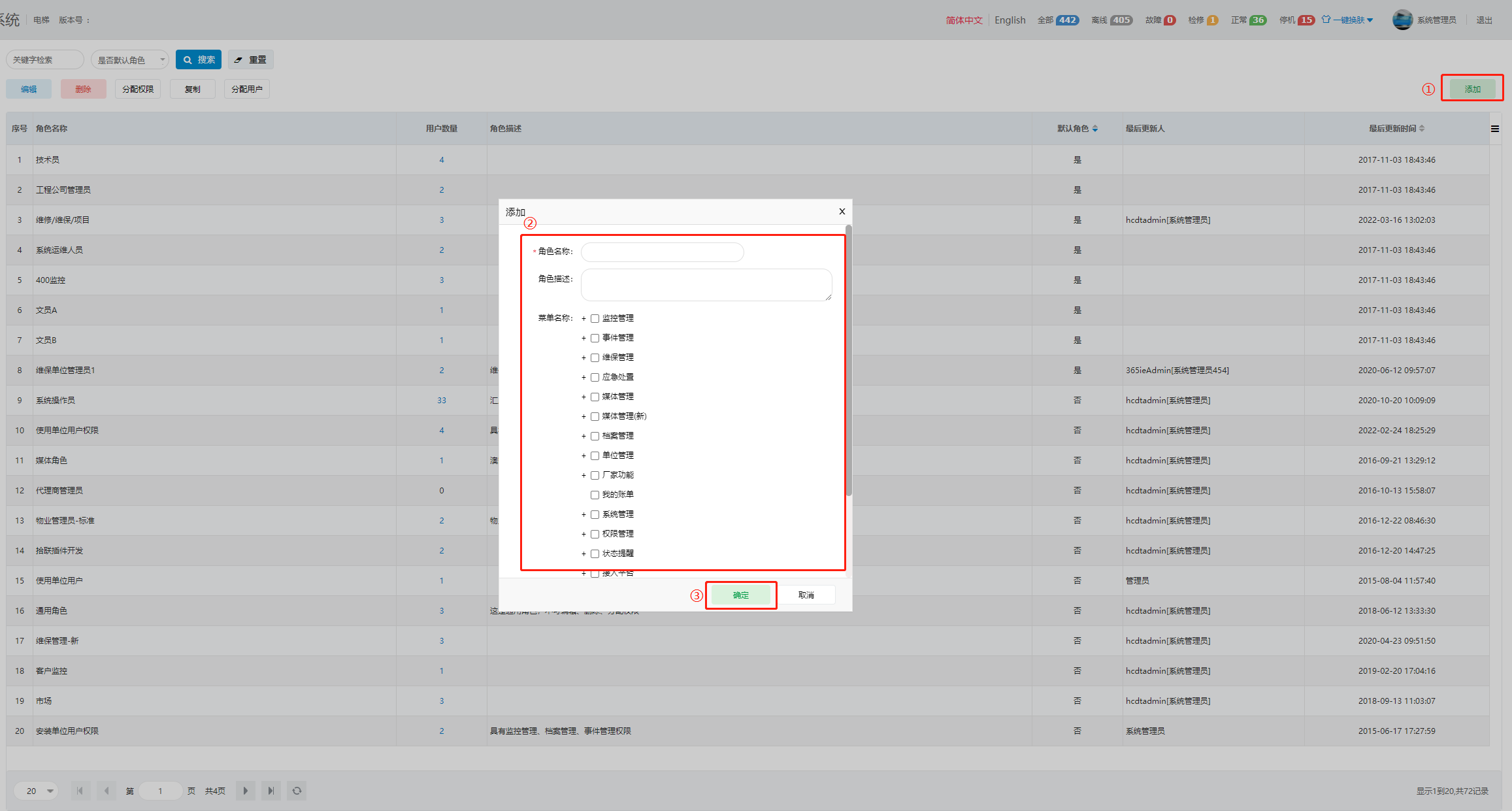Viewport: 1512px width, 811px height.
Task: Click the green 确定 button
Action: coord(740,595)
